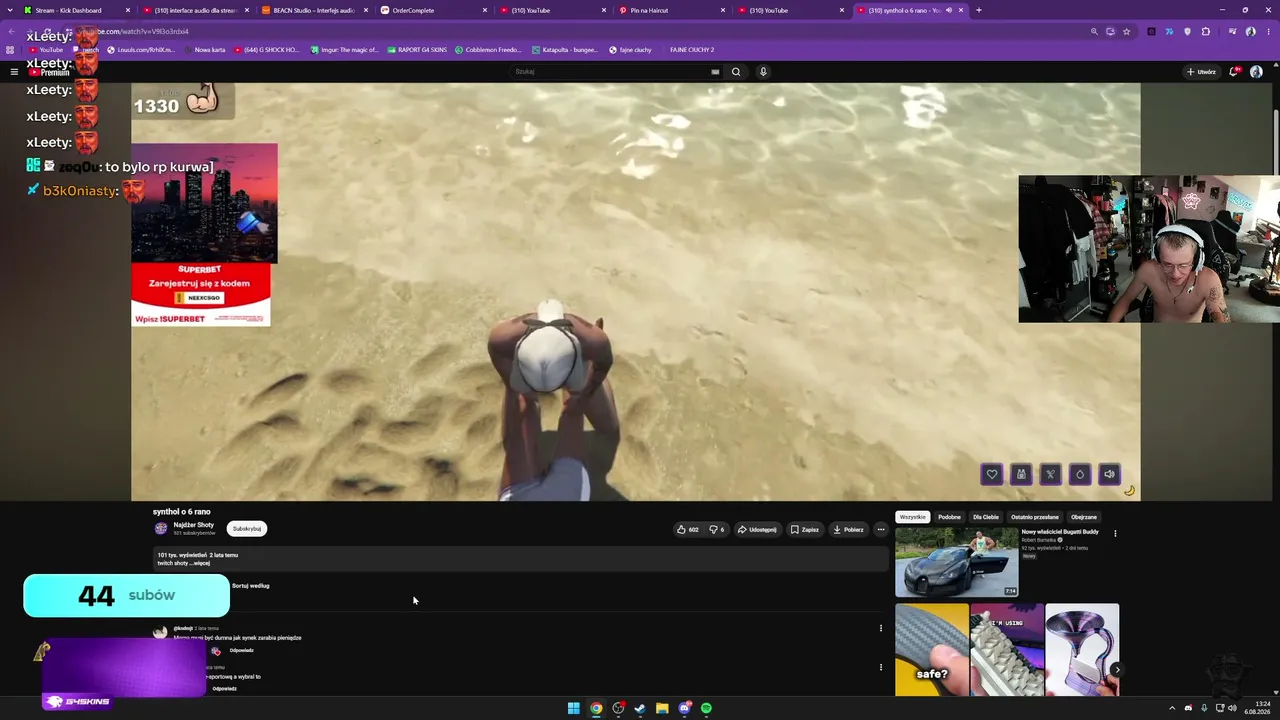Switch to OrderComplete browser tab
The height and width of the screenshot is (720, 1280).
(433, 10)
